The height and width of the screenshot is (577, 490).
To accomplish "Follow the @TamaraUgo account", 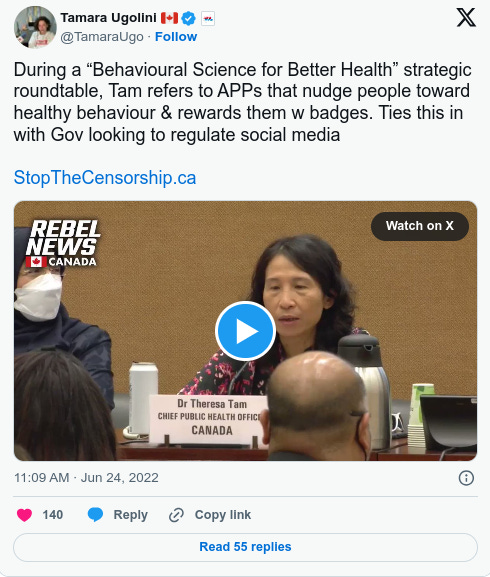I will click(176, 37).
